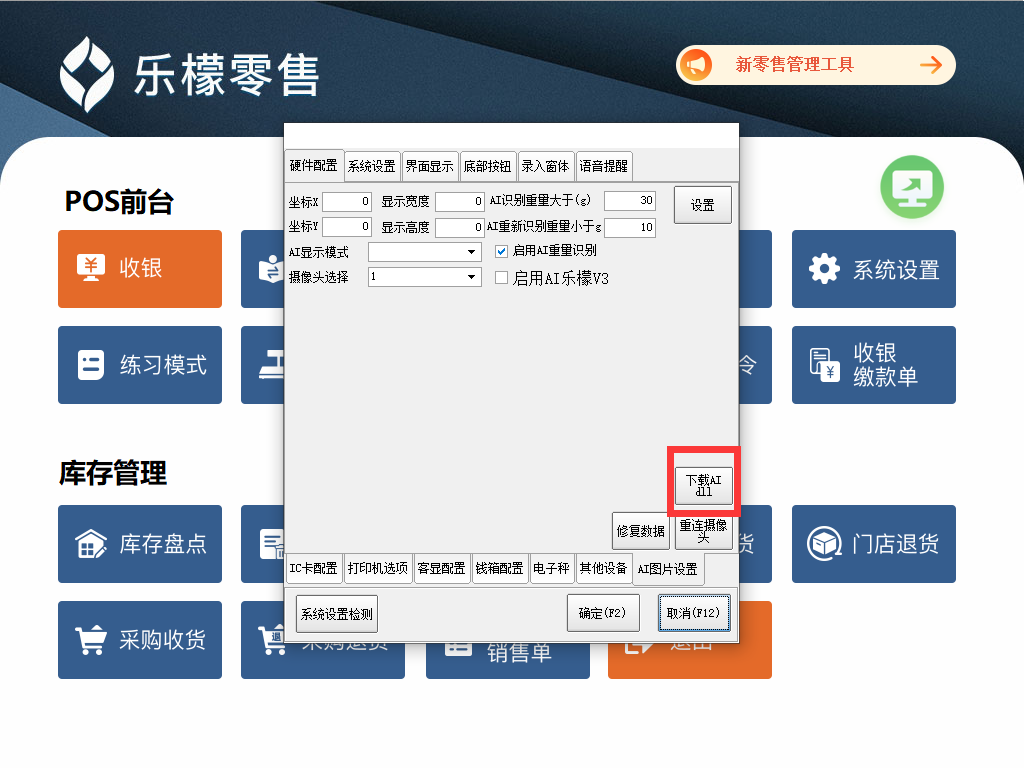Click the document icon in 收银缴款单 tile
Image resolution: width=1024 pixels, height=768 pixels.
point(824,365)
